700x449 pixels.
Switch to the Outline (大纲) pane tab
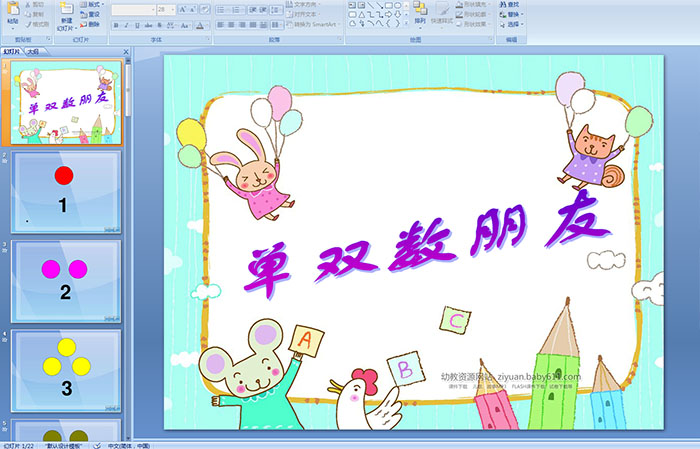tap(33, 51)
